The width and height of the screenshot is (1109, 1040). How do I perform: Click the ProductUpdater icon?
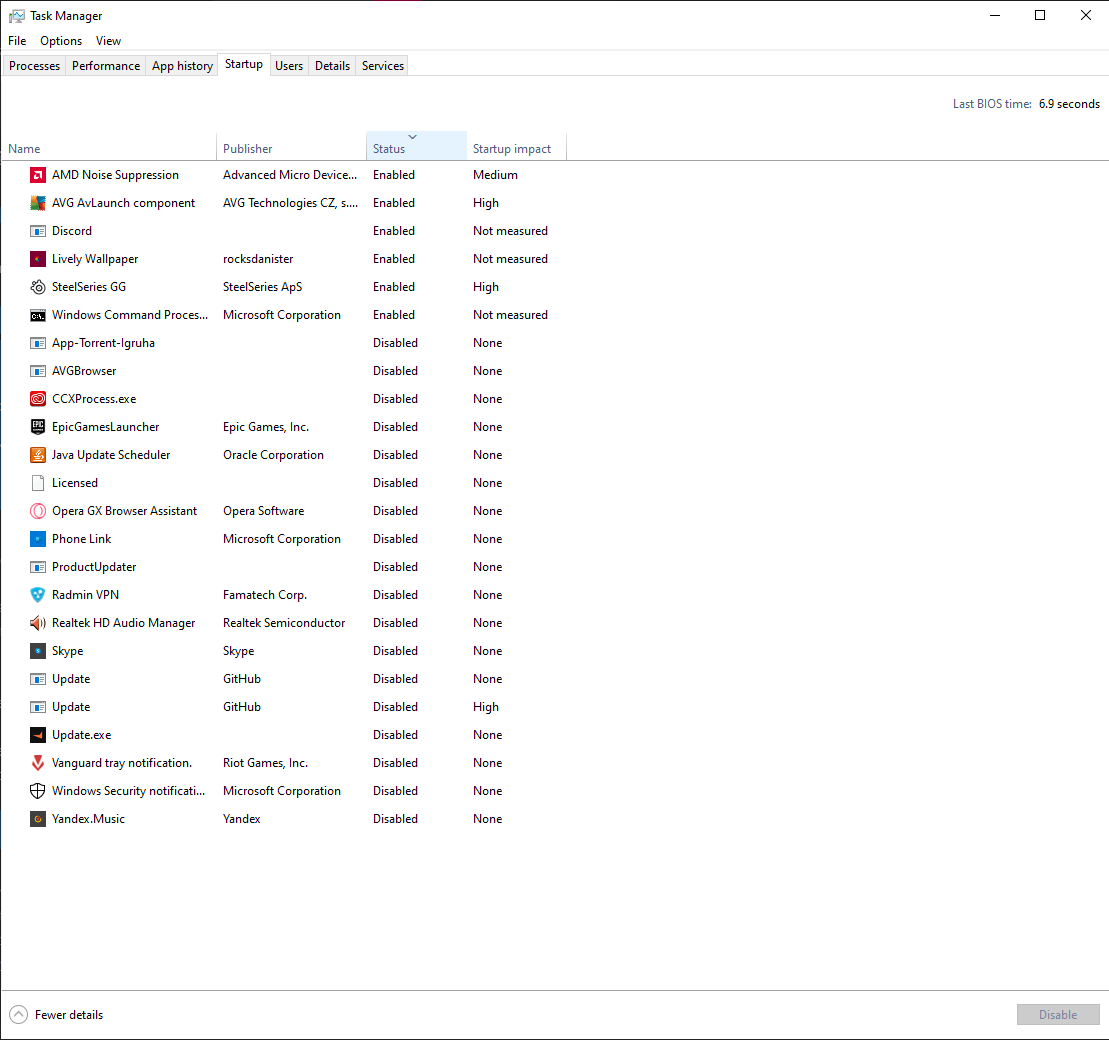tap(37, 567)
